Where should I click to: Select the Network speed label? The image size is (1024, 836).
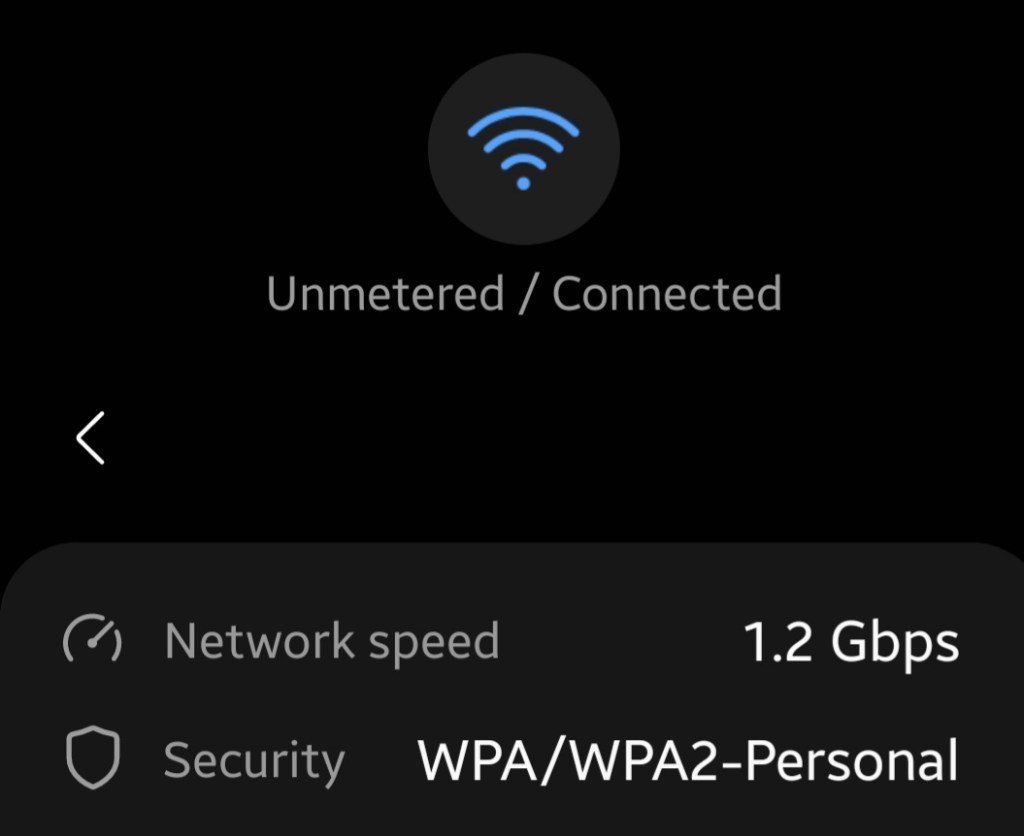coord(331,641)
